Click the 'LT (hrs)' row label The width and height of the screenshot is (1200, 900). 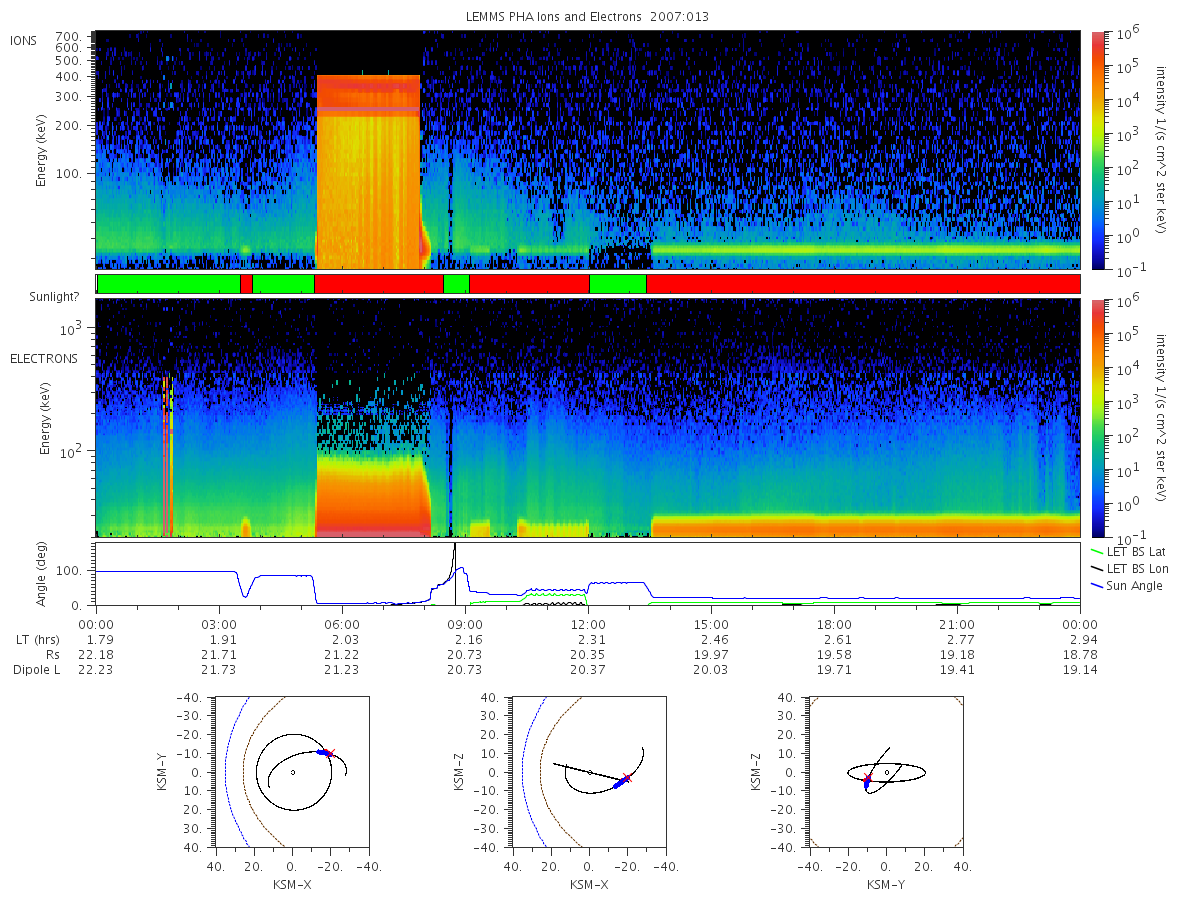click(38, 639)
